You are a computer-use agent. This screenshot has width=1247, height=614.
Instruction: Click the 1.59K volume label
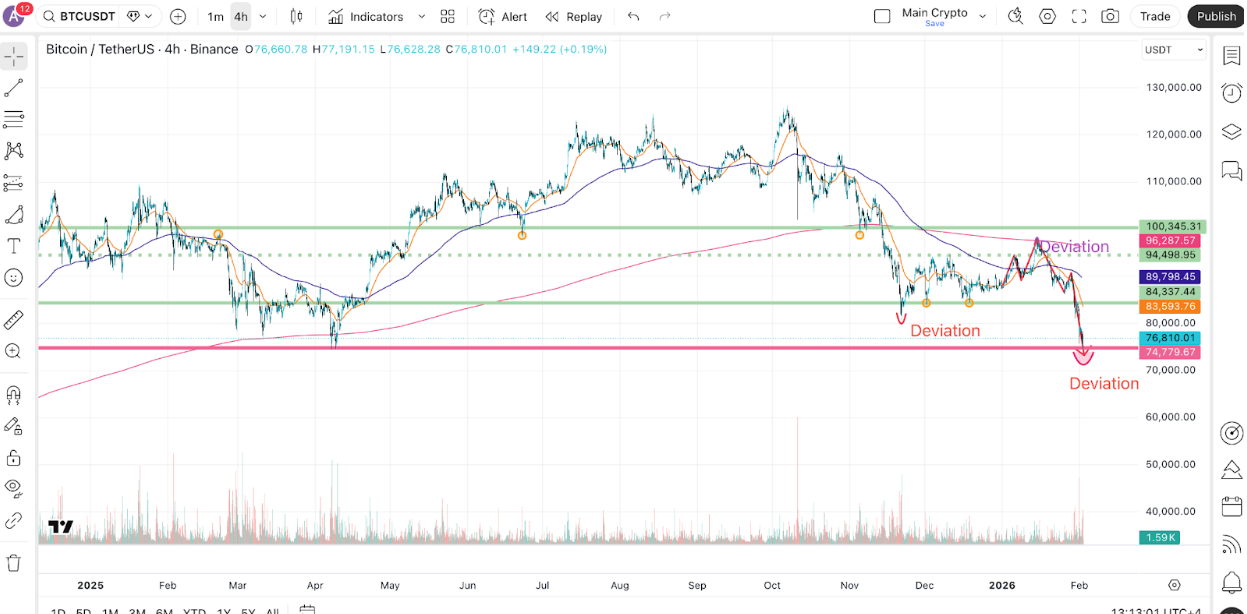[1158, 538]
